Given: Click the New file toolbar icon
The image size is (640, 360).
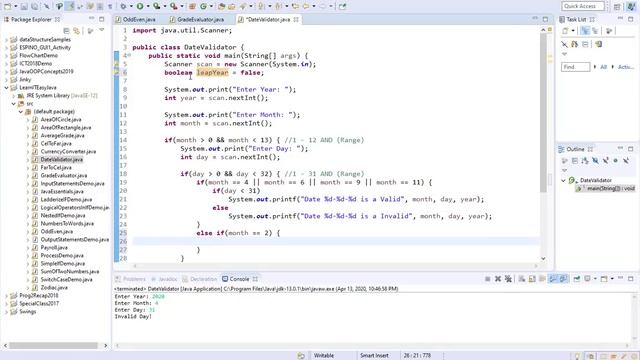Looking at the screenshot, I should (x=7, y=7).
